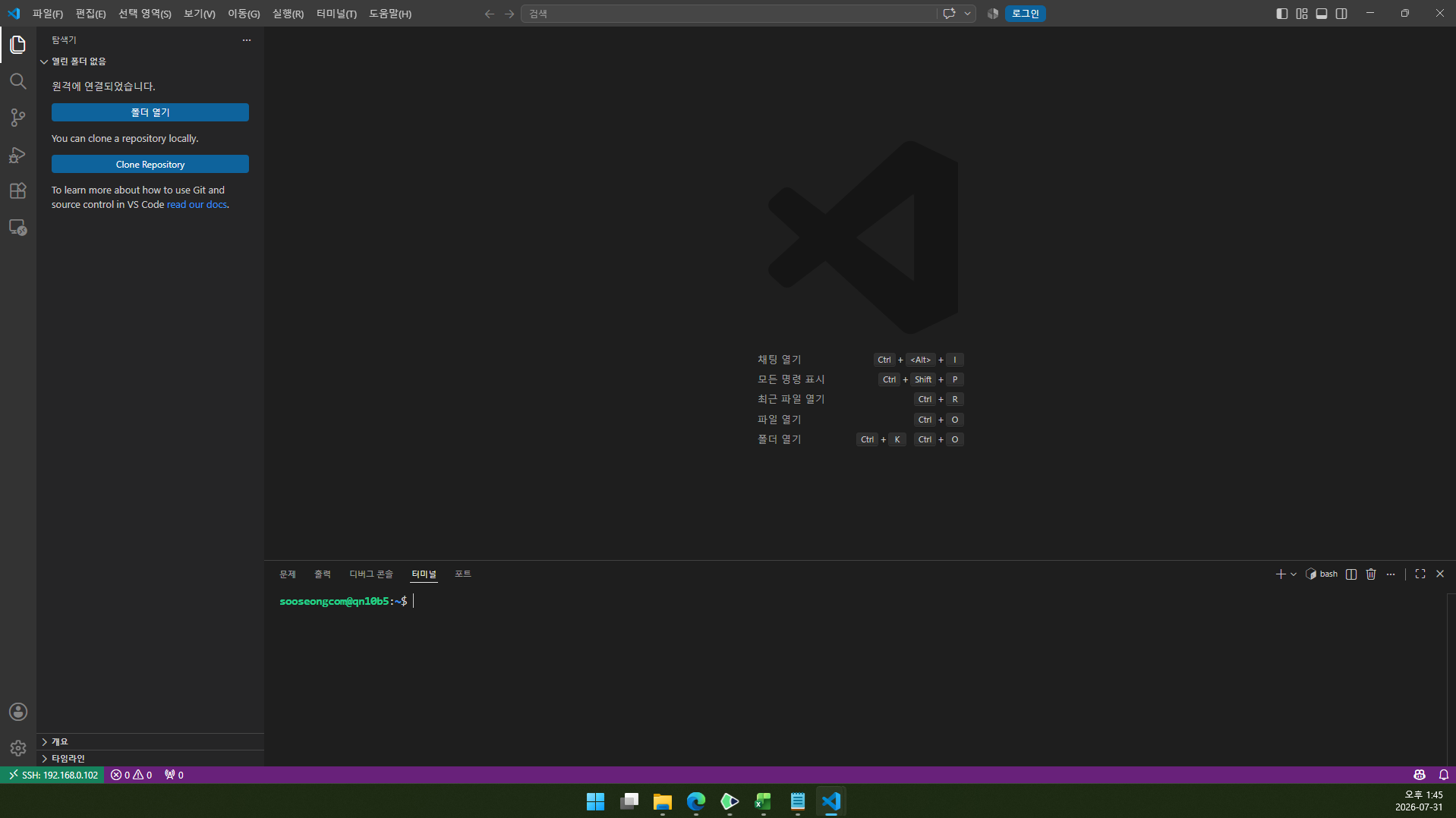Click the Clone Repository button
Viewport: 1456px width, 818px height.
[150, 164]
